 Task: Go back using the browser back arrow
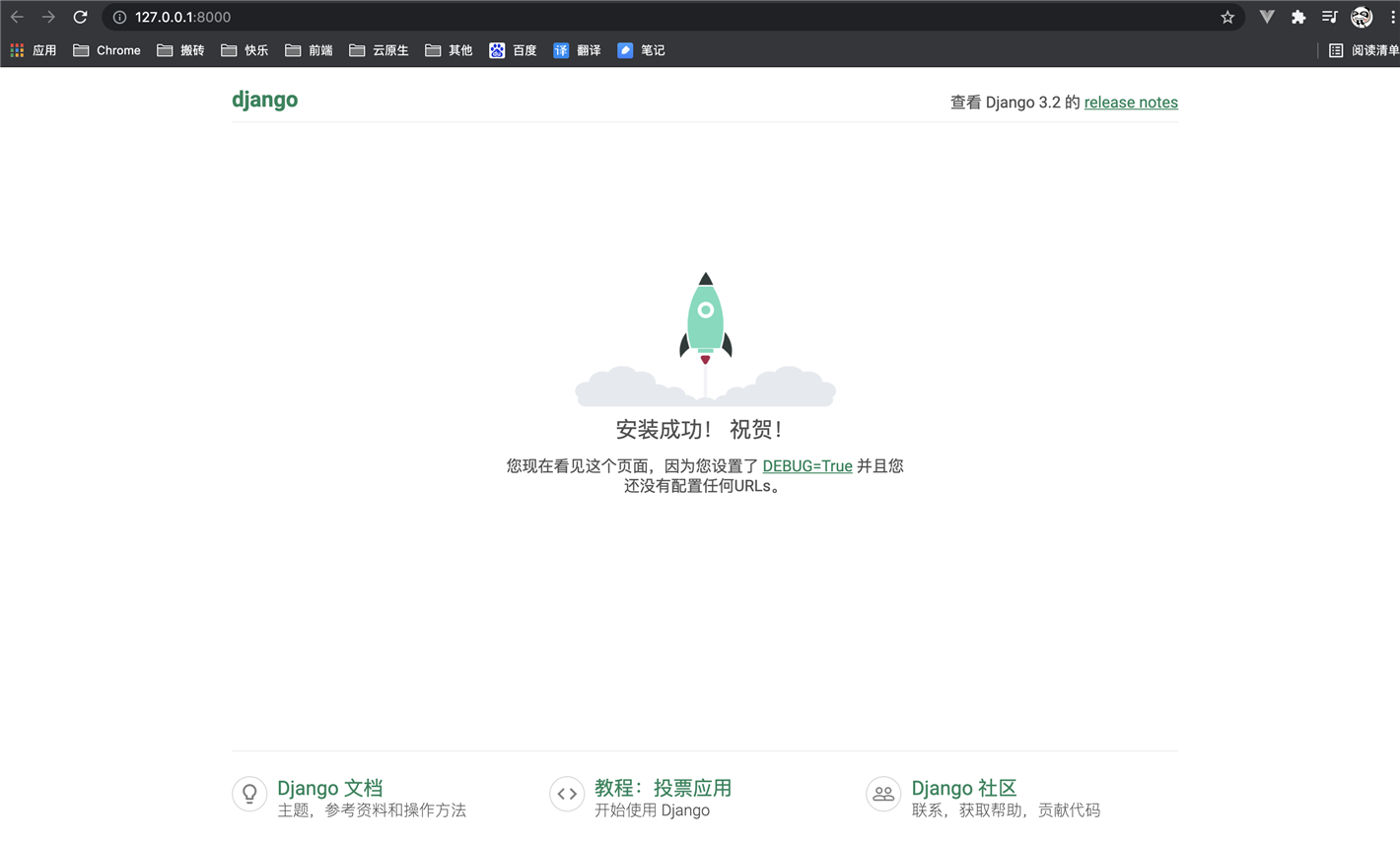[x=17, y=17]
